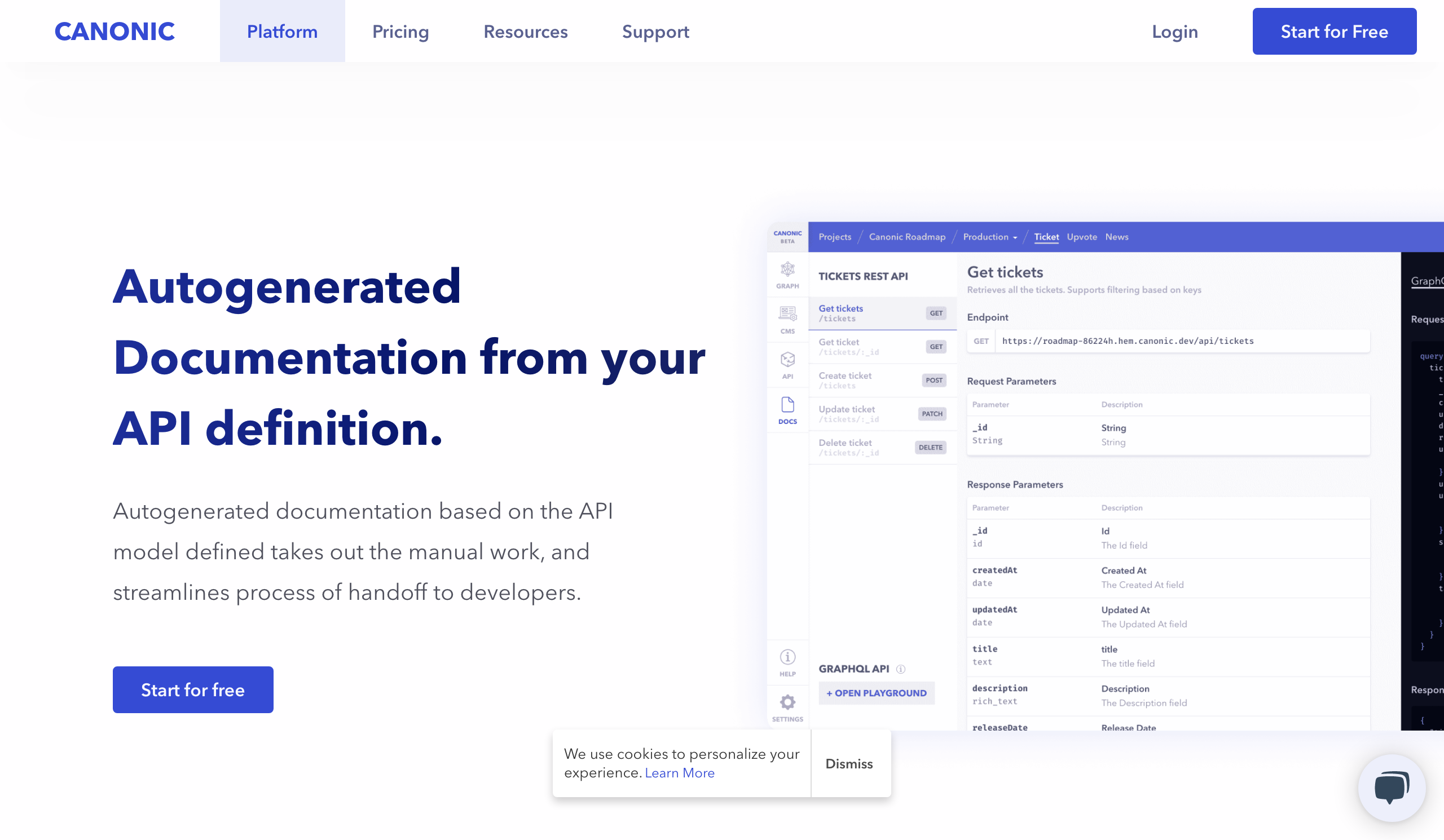Click the + OPEN PLAYGROUND button

(876, 692)
